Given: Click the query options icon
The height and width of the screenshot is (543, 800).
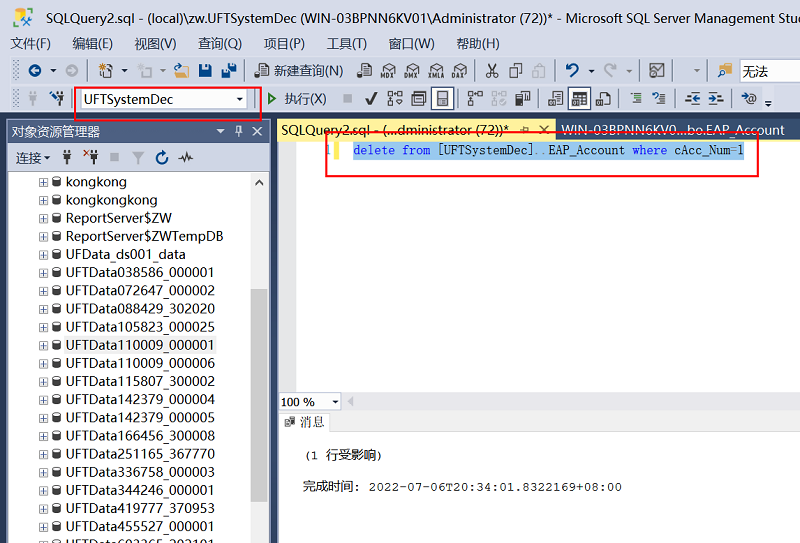Looking at the screenshot, I should [x=418, y=98].
